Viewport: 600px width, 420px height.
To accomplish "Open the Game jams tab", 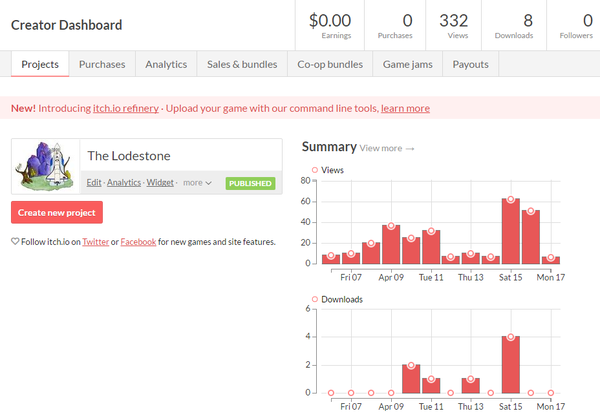I will click(x=407, y=64).
